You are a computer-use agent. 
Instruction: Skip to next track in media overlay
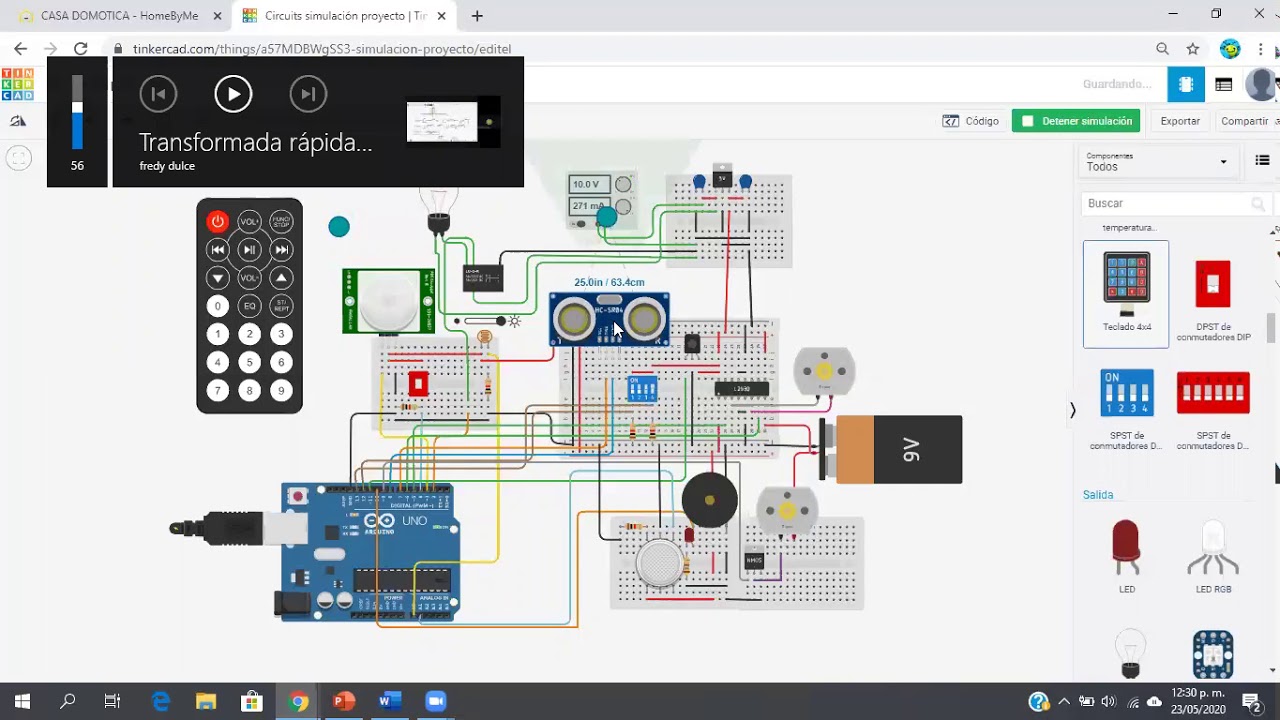308,94
